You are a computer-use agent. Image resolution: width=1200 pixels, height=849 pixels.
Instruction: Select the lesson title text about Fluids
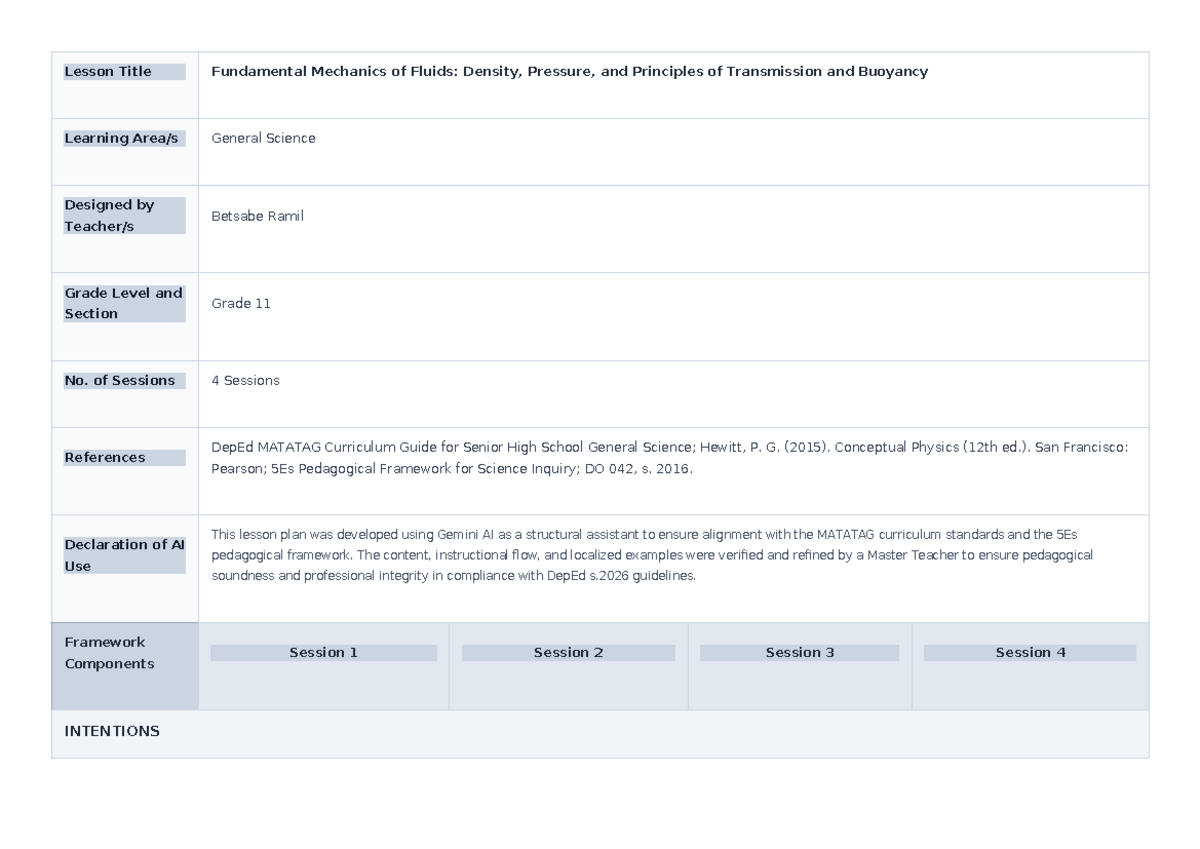(x=569, y=72)
